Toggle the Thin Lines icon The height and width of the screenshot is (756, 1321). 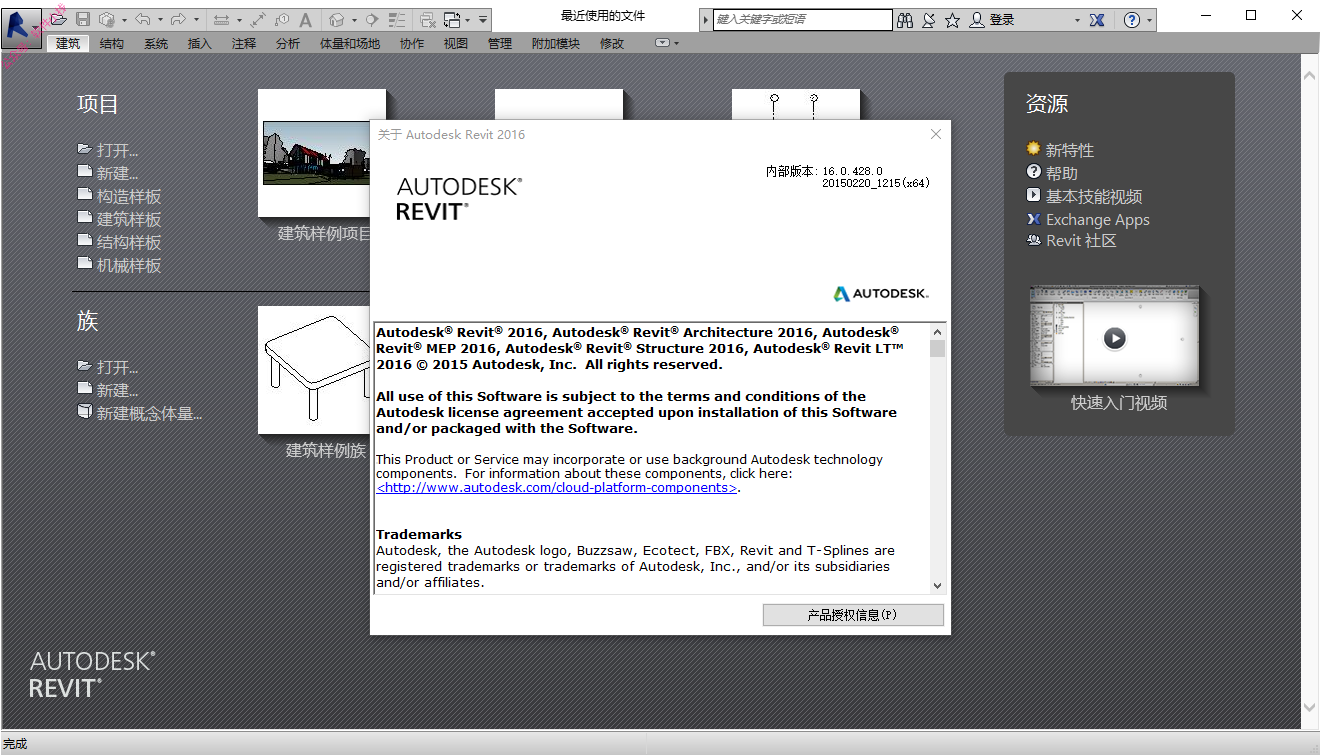pos(397,19)
